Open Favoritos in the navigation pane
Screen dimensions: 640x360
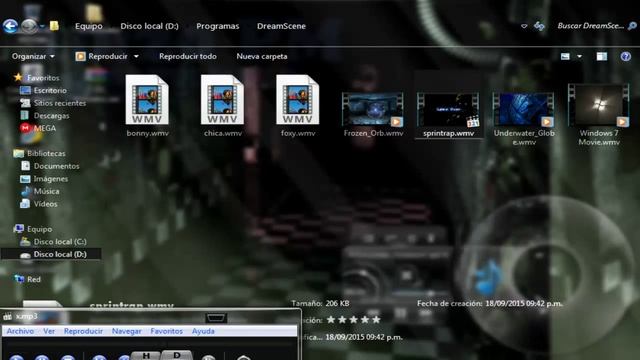(x=43, y=78)
